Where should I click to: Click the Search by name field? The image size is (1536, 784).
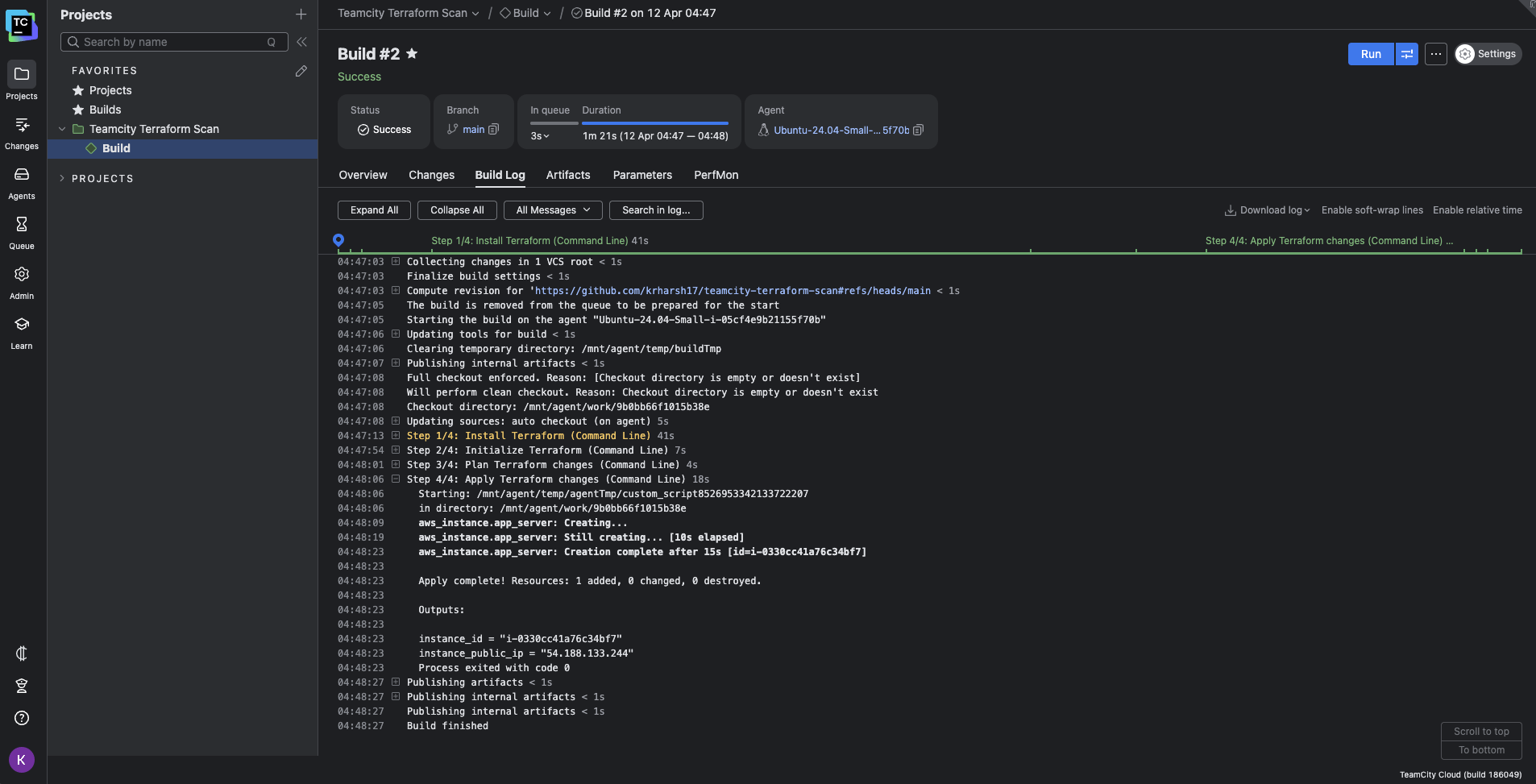coord(174,42)
